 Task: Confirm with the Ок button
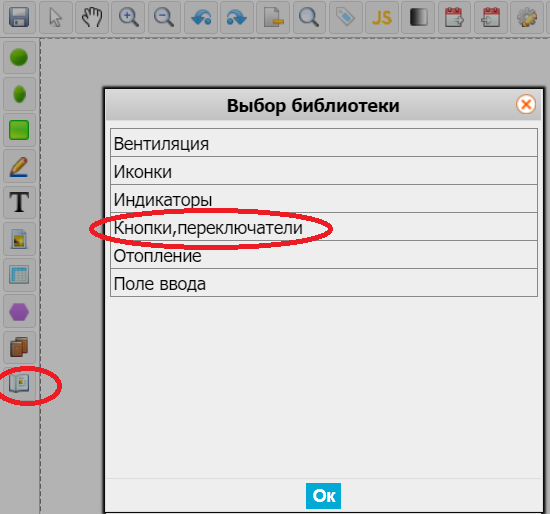323,496
